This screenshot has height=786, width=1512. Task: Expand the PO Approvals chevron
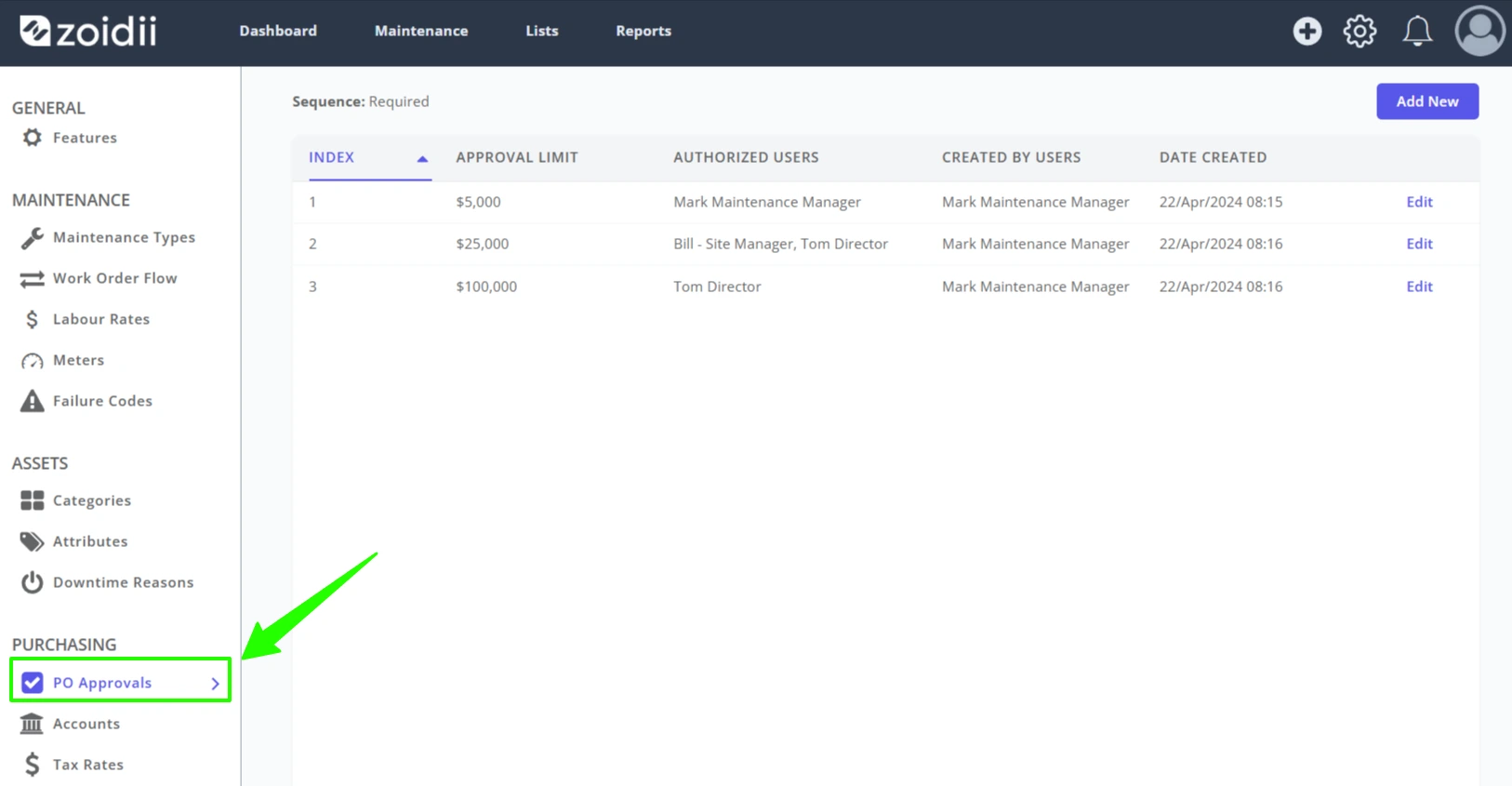215,683
